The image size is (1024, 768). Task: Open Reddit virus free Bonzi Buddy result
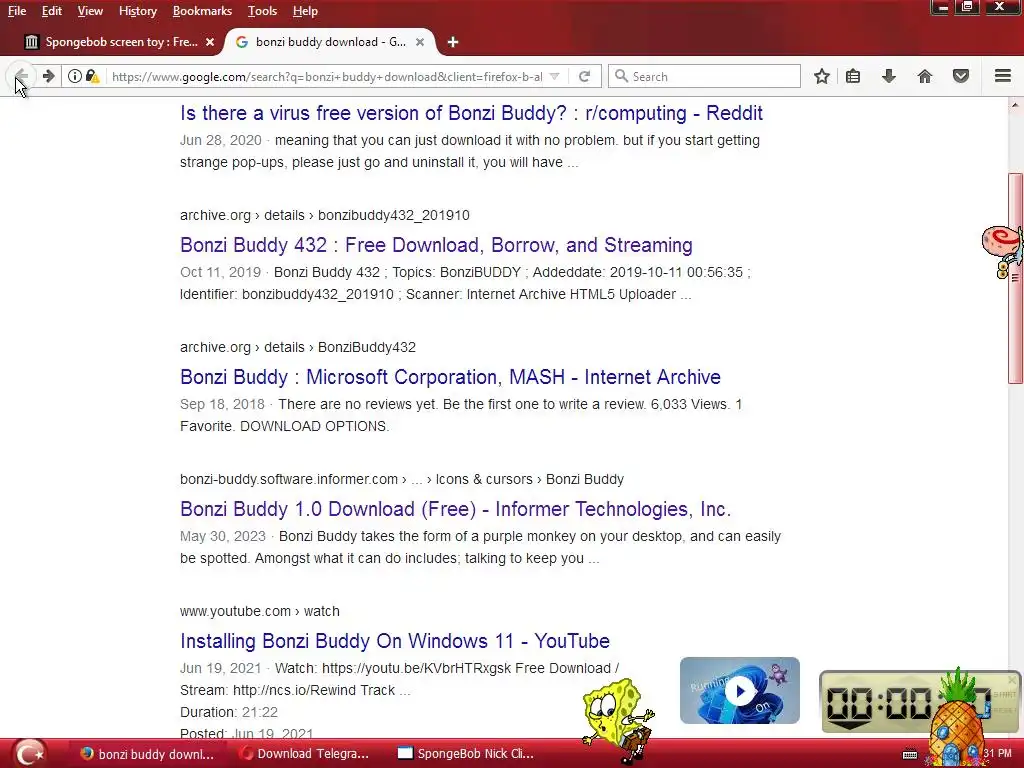[471, 113]
